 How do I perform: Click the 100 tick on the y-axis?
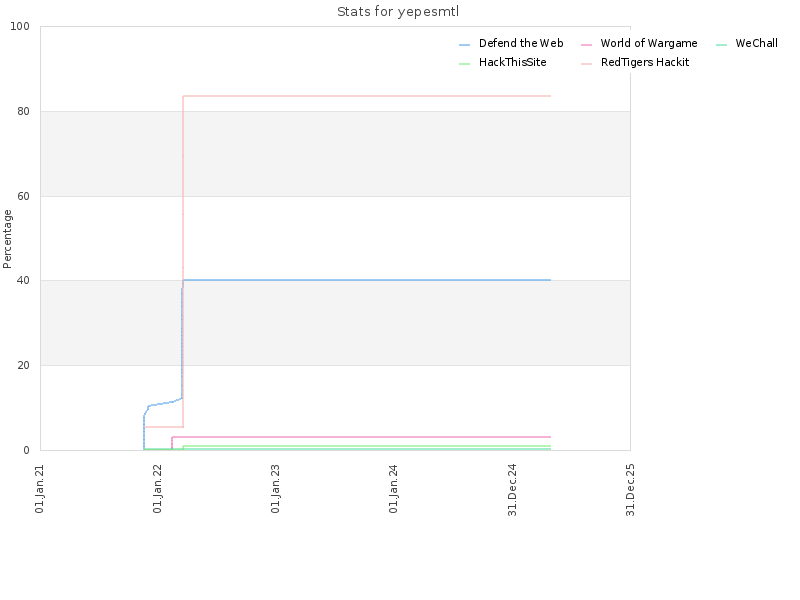[x=20, y=27]
